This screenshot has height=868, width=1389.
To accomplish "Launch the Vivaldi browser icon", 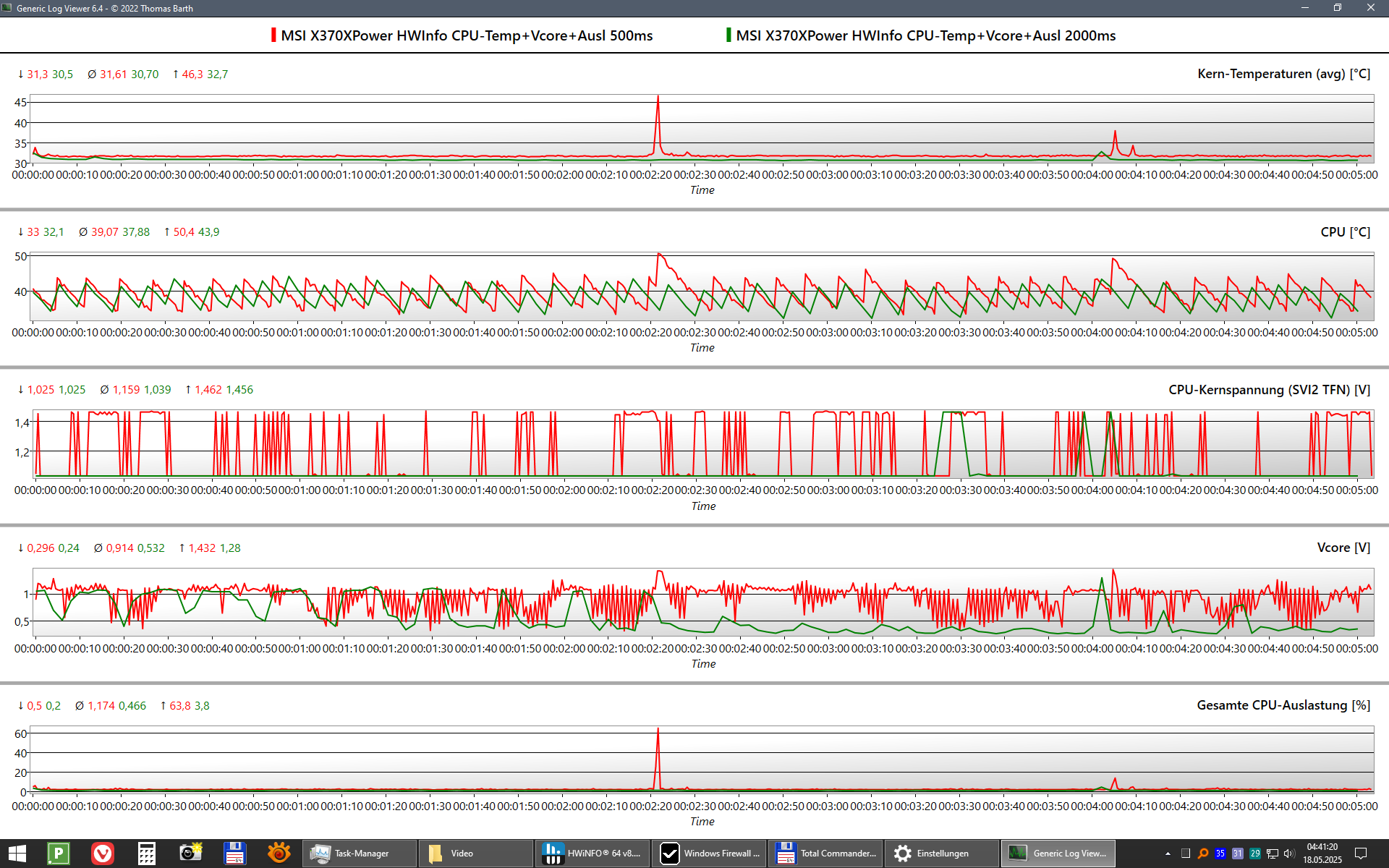I will coord(103,854).
